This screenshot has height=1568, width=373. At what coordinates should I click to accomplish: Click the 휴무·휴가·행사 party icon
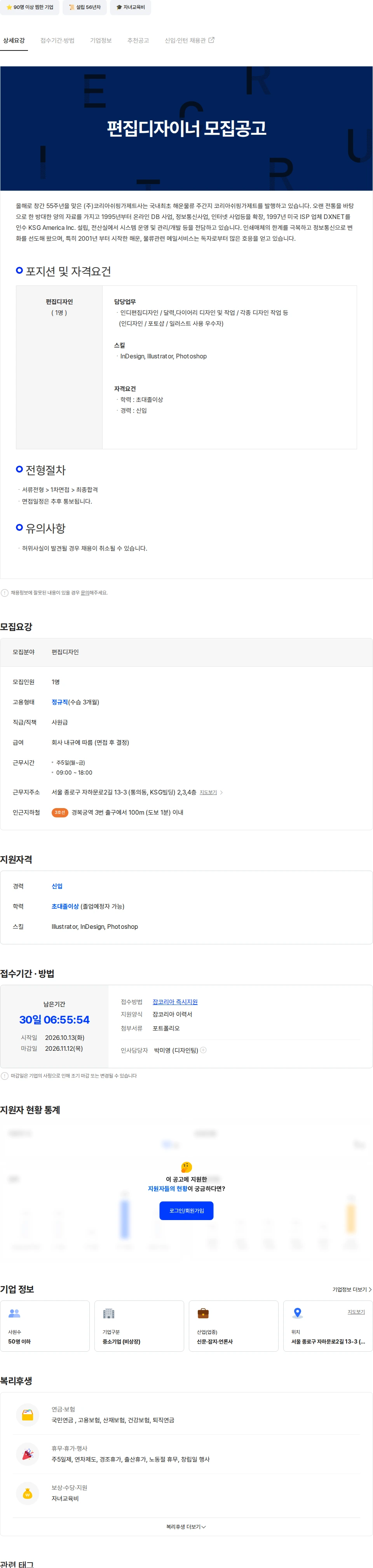click(x=28, y=1454)
